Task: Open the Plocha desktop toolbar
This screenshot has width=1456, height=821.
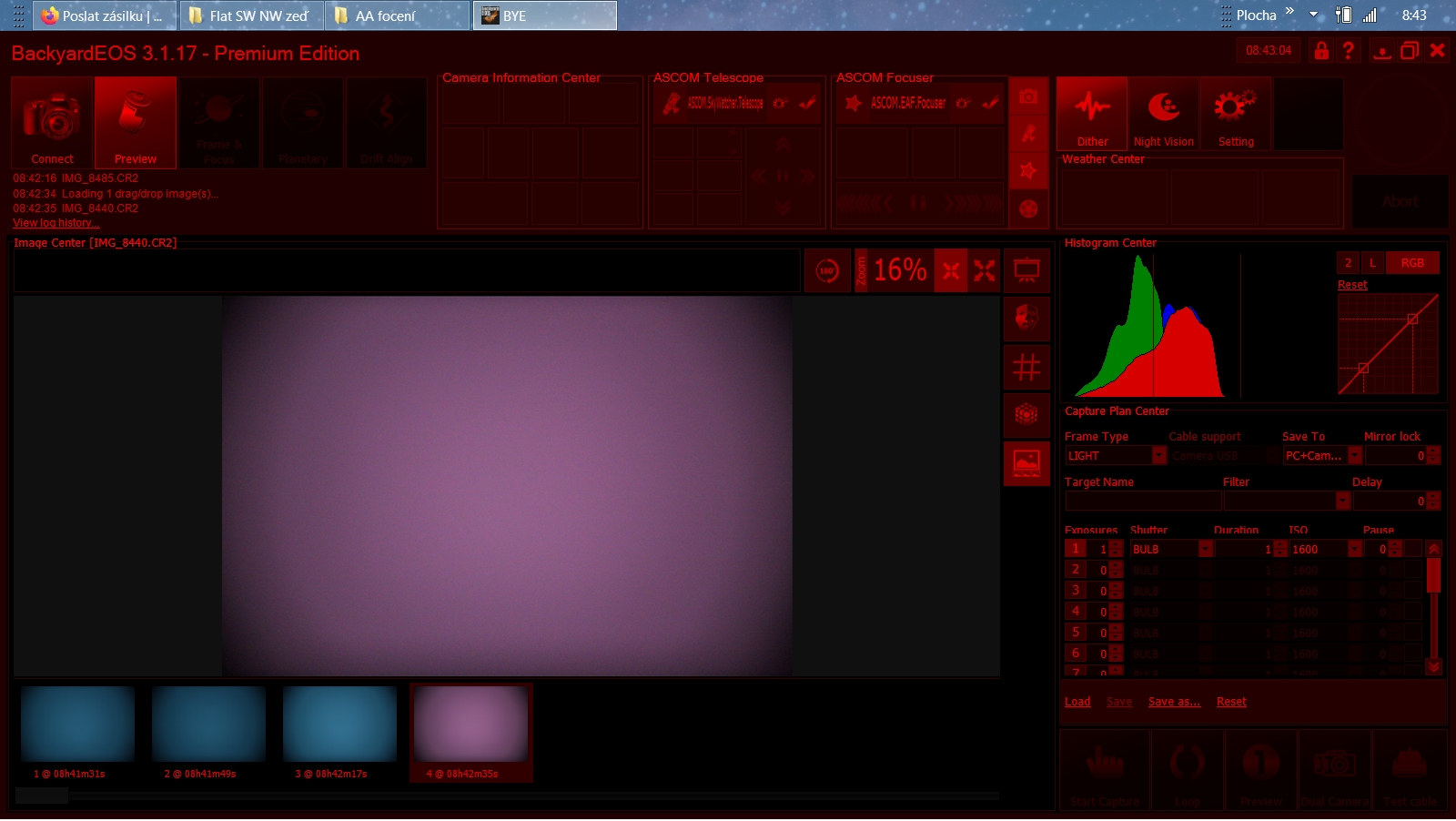Action: coord(1256,15)
